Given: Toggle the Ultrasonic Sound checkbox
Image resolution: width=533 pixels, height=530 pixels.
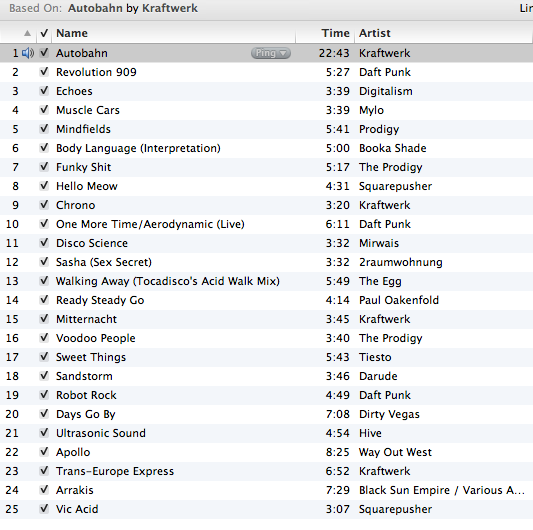Looking at the screenshot, I should [44, 433].
